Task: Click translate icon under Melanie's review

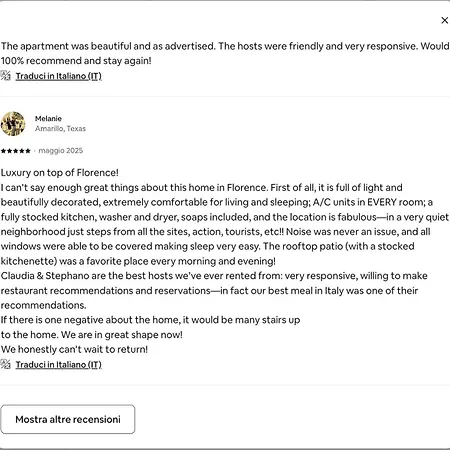Action: click(5, 364)
